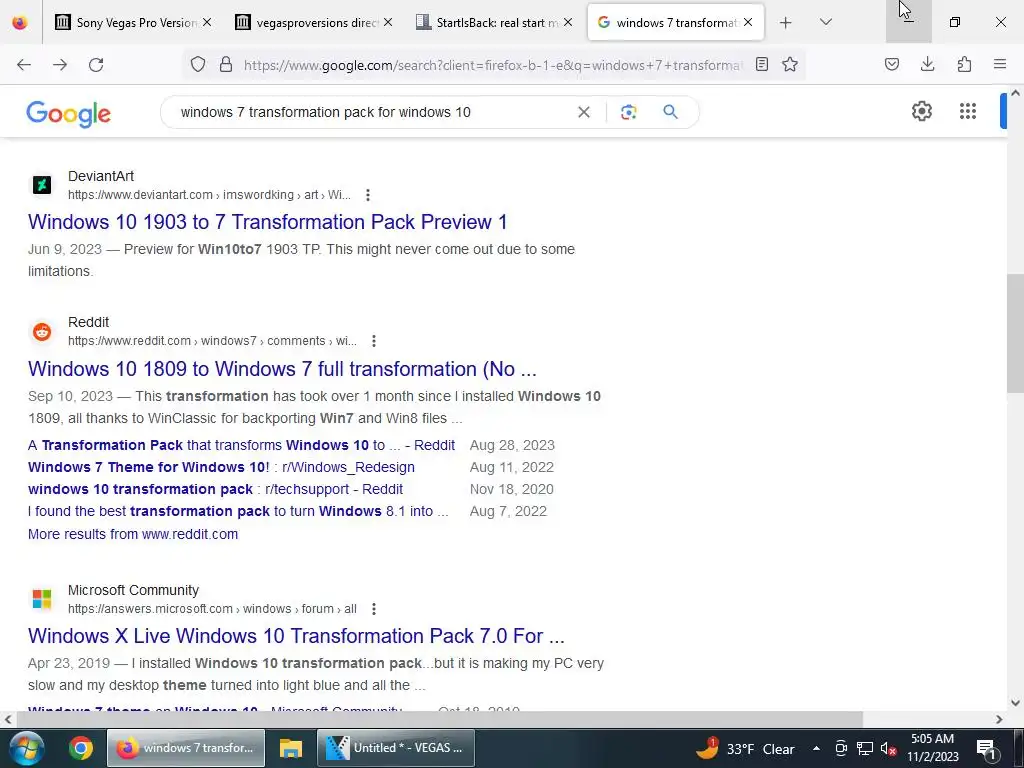Click the scroll-down arrow of vertical scrollbar
Screen dimensions: 1024x768
coord(1015,703)
